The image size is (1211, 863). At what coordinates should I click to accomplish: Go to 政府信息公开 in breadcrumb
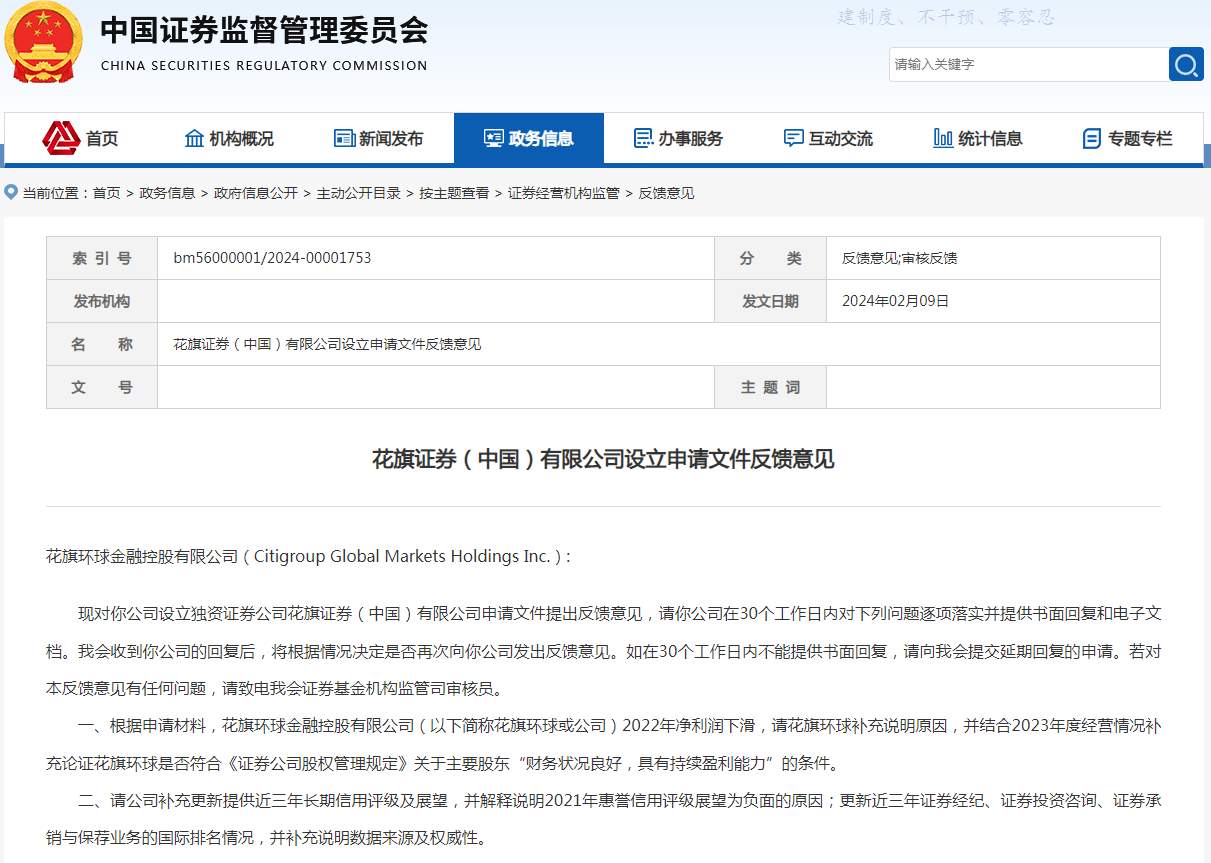(256, 193)
